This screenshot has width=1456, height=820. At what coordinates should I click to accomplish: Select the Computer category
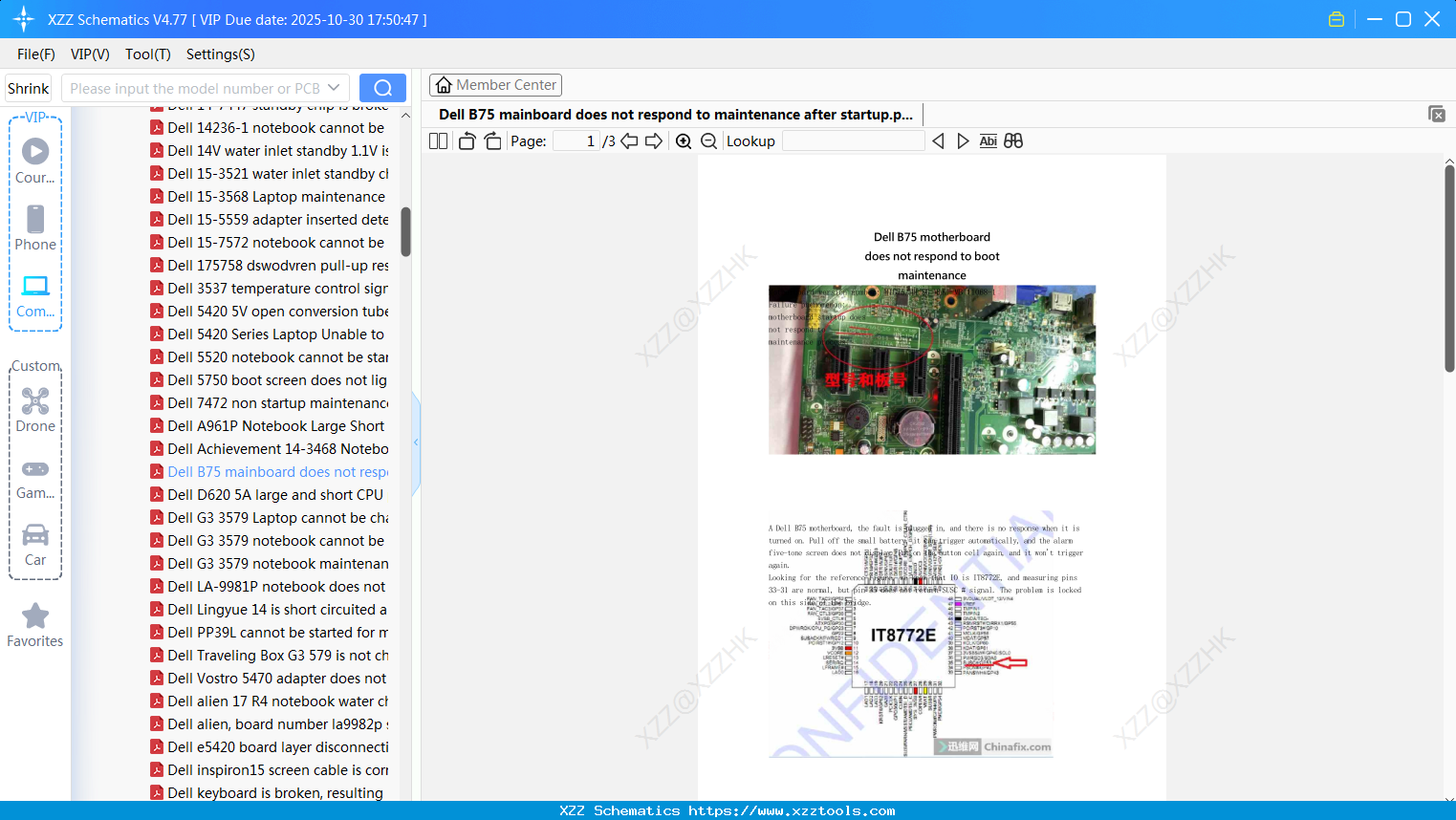pos(35,295)
